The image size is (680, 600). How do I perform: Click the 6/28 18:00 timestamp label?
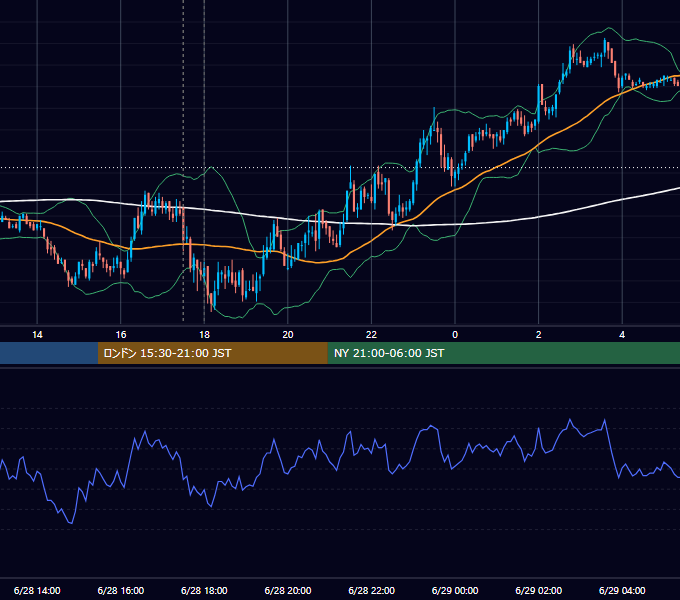204,590
